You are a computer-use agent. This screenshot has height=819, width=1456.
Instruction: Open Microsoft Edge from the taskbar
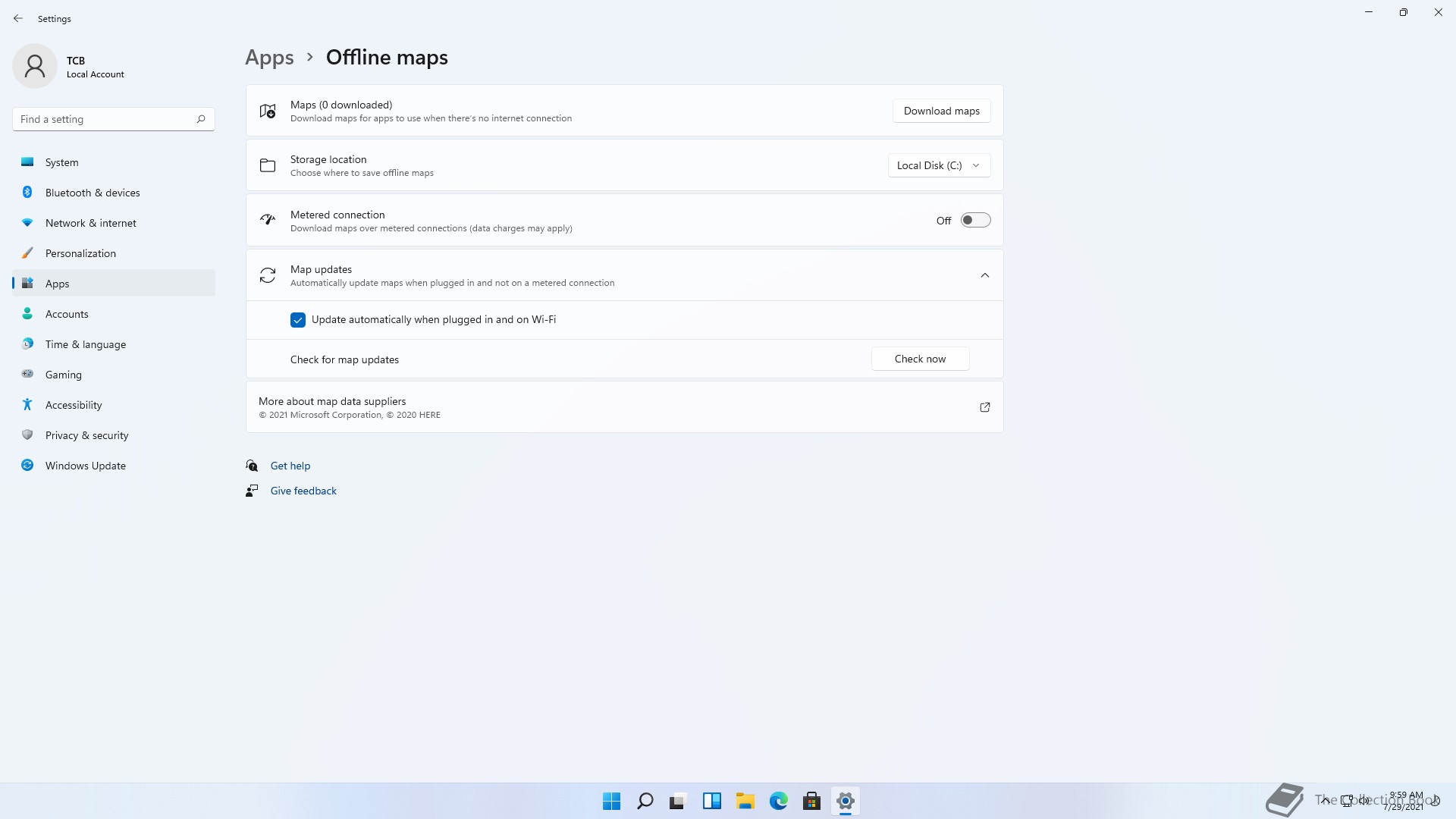tap(778, 801)
